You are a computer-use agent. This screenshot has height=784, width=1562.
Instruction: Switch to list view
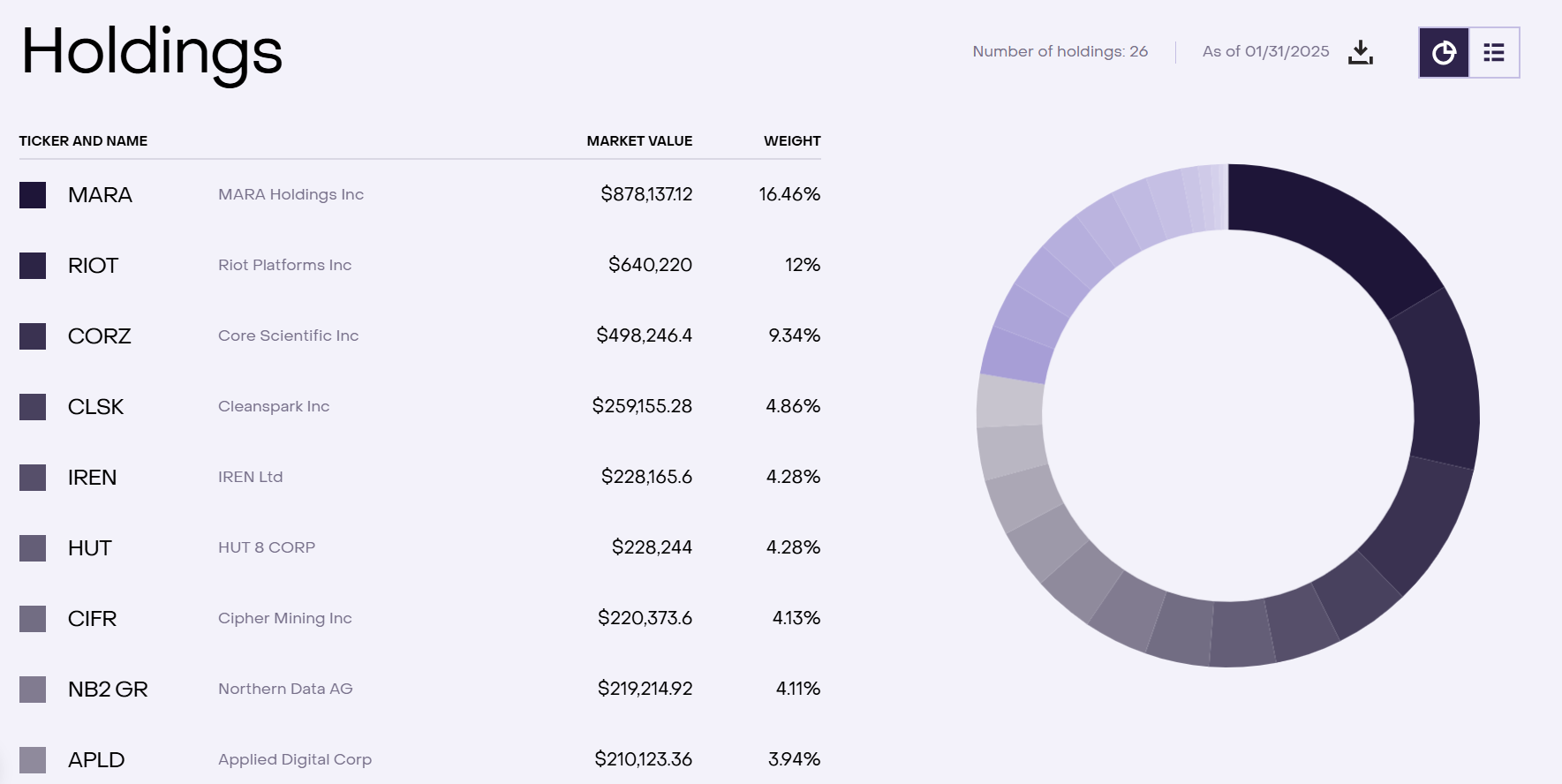1494,53
